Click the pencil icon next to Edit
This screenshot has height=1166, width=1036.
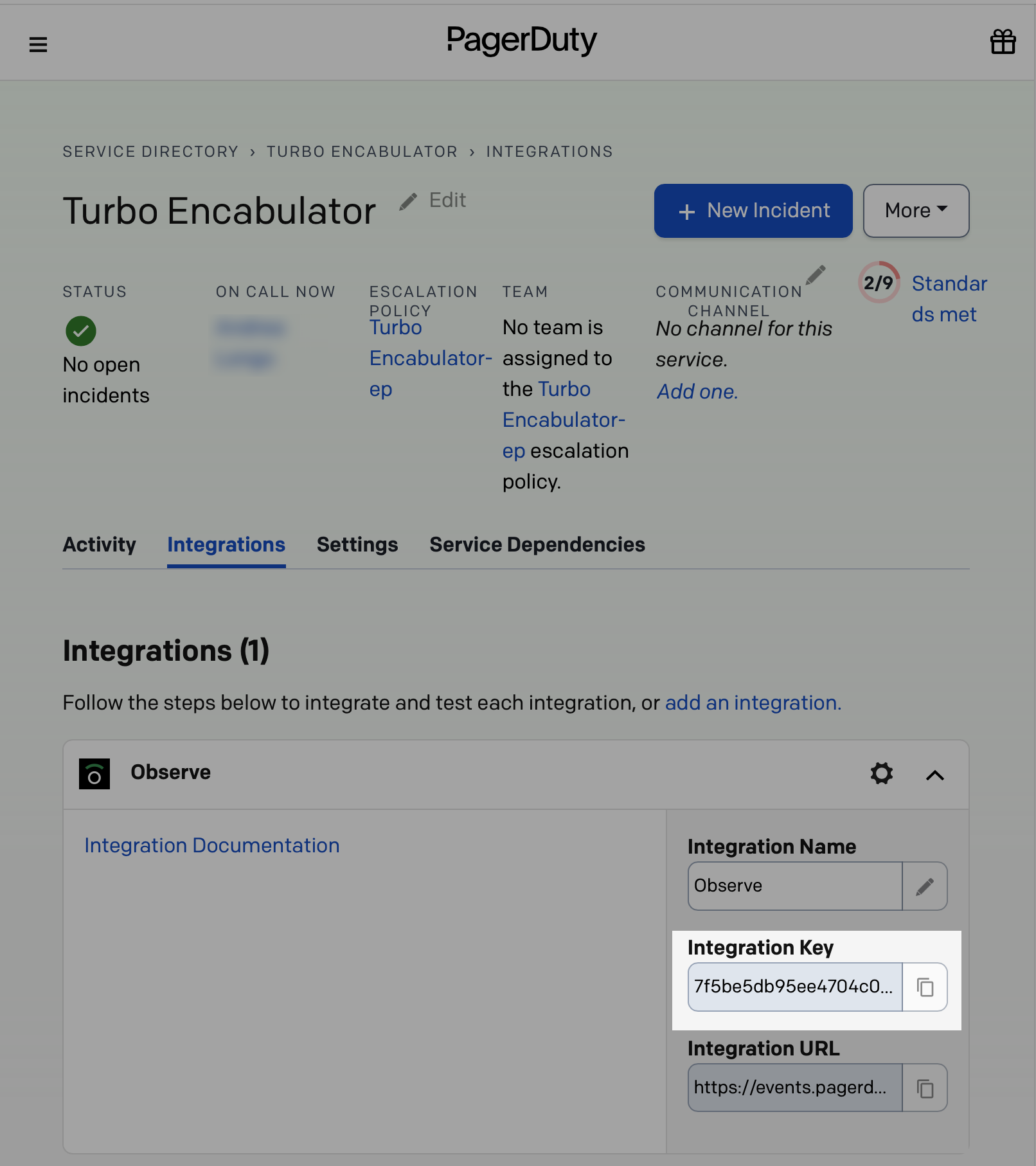pos(408,202)
